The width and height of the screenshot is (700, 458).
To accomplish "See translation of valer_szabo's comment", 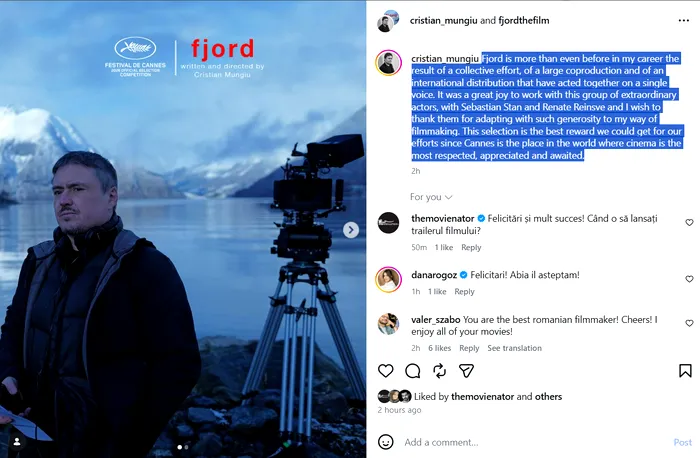I will pos(514,348).
